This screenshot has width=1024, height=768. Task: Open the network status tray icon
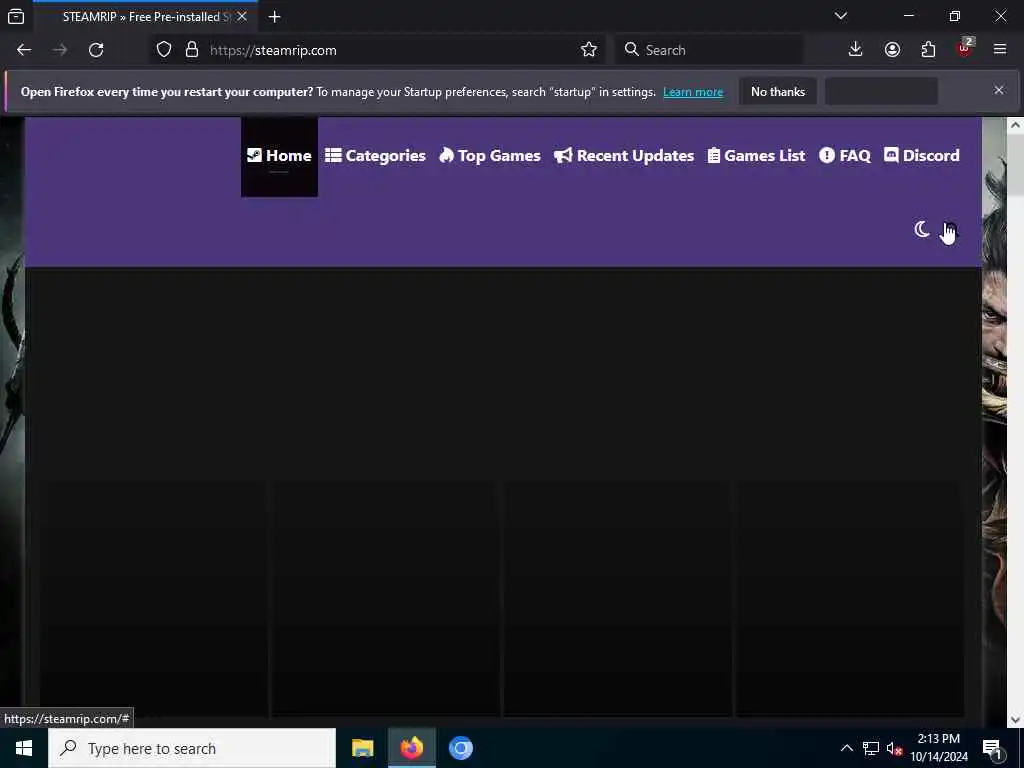pos(871,748)
